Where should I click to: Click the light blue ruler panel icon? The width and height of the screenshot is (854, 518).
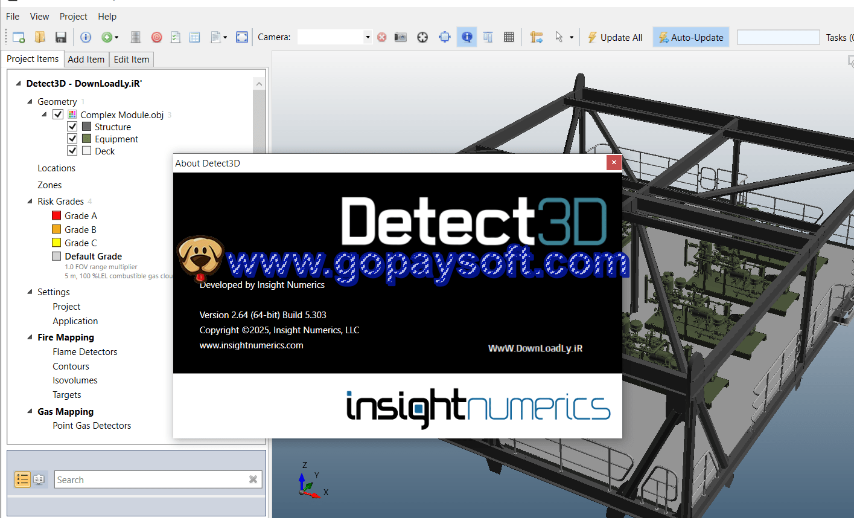coord(488,37)
